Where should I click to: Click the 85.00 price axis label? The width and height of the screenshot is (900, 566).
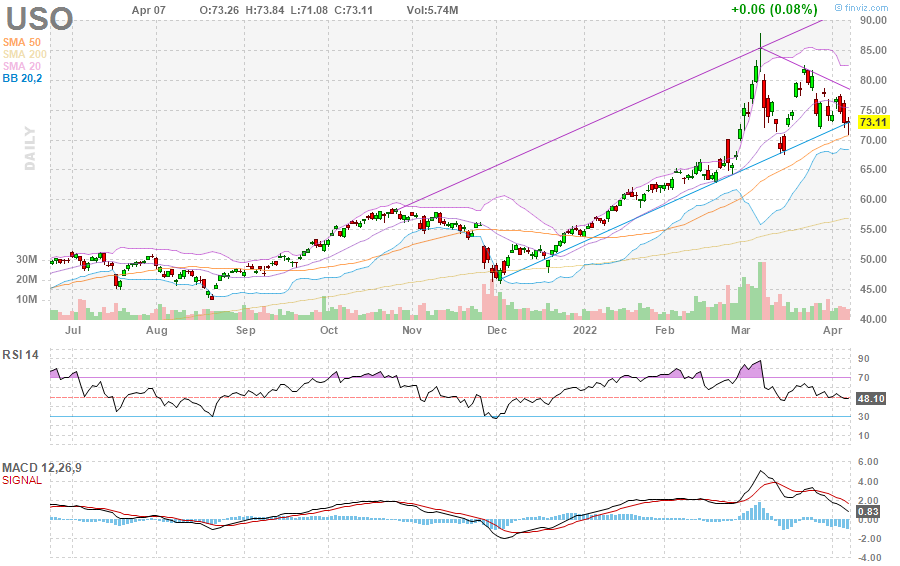[872, 51]
